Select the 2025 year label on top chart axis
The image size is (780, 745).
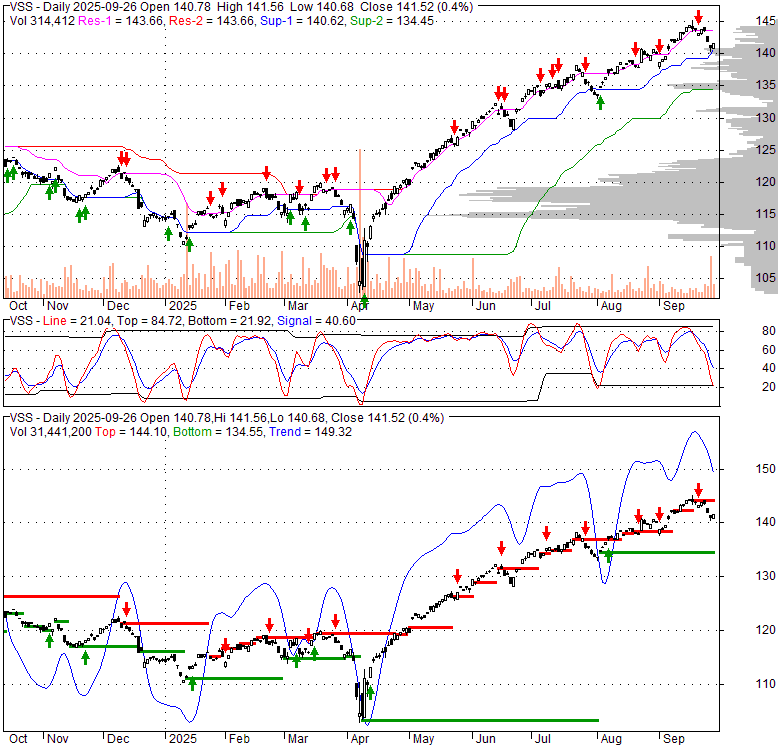[x=183, y=306]
